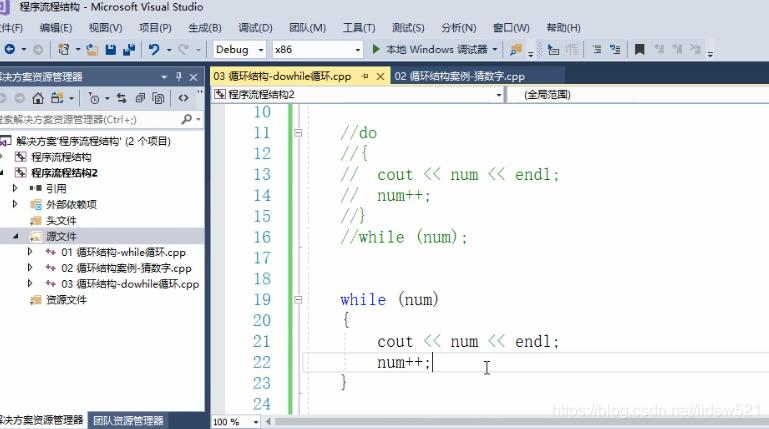Expand the 02 循环结构案例-猜数字.cpp node
The width and height of the screenshot is (769, 429).
(x=30, y=268)
